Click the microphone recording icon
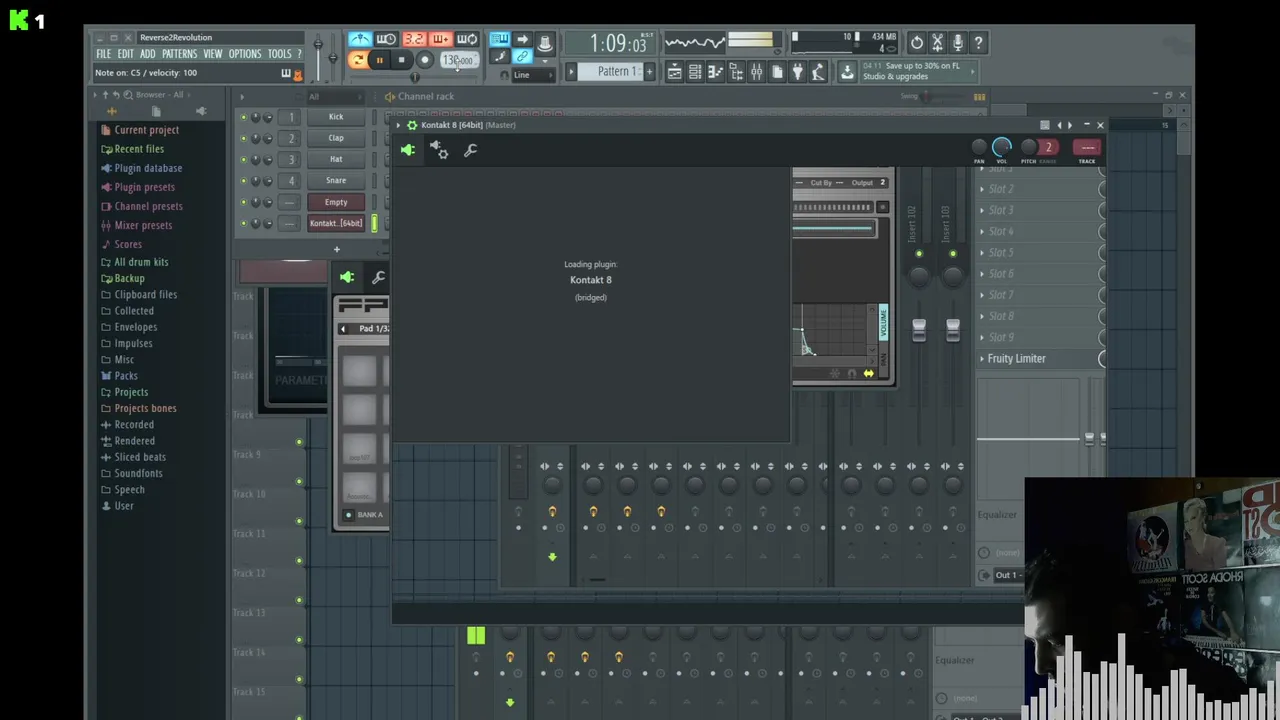The image size is (1280, 720). click(958, 42)
